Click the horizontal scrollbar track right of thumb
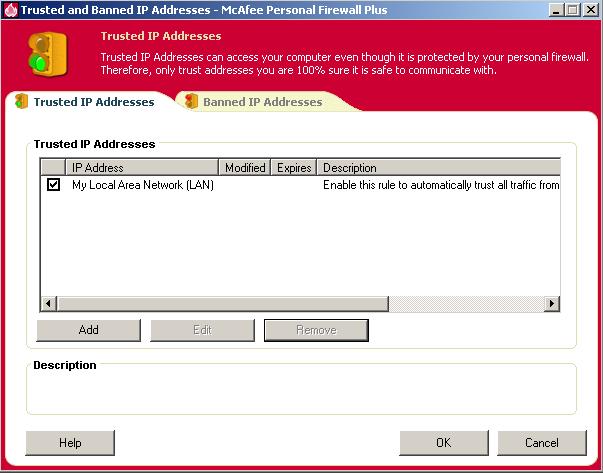Image resolution: width=603 pixels, height=473 pixels. 466,303
